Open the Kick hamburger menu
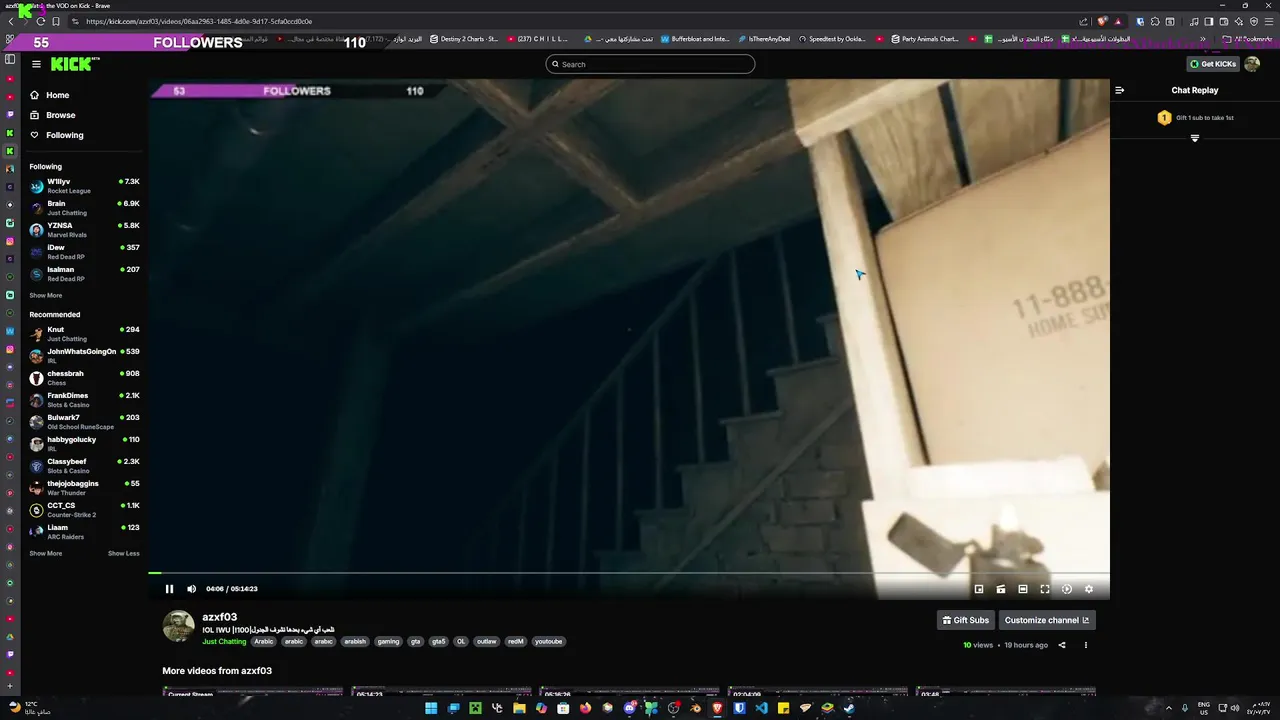 [x=36, y=64]
